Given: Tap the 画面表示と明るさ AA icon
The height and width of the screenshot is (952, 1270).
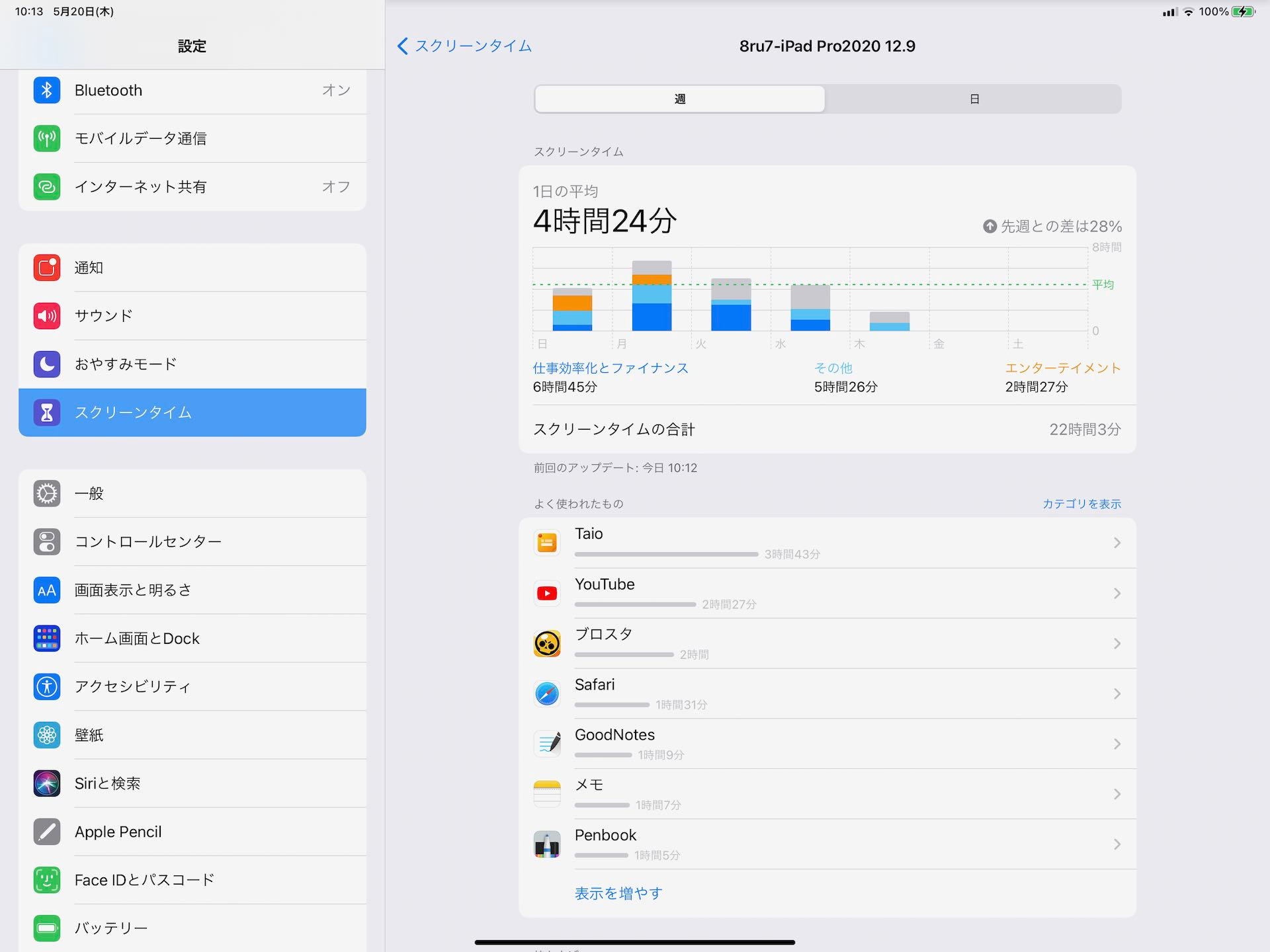Looking at the screenshot, I should point(47,590).
